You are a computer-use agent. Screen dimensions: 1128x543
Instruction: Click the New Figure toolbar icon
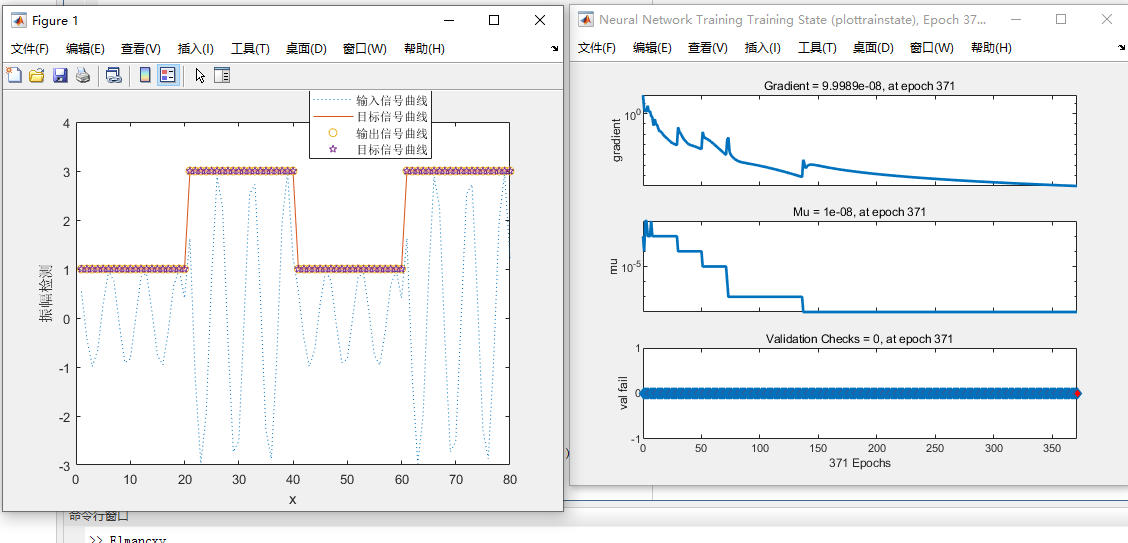[14, 75]
